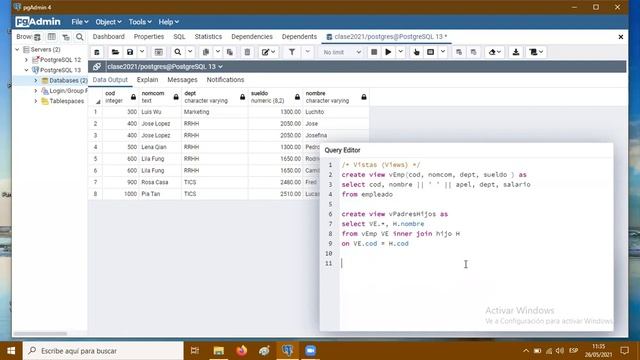Click the Delete rows trash icon

tap(247, 52)
